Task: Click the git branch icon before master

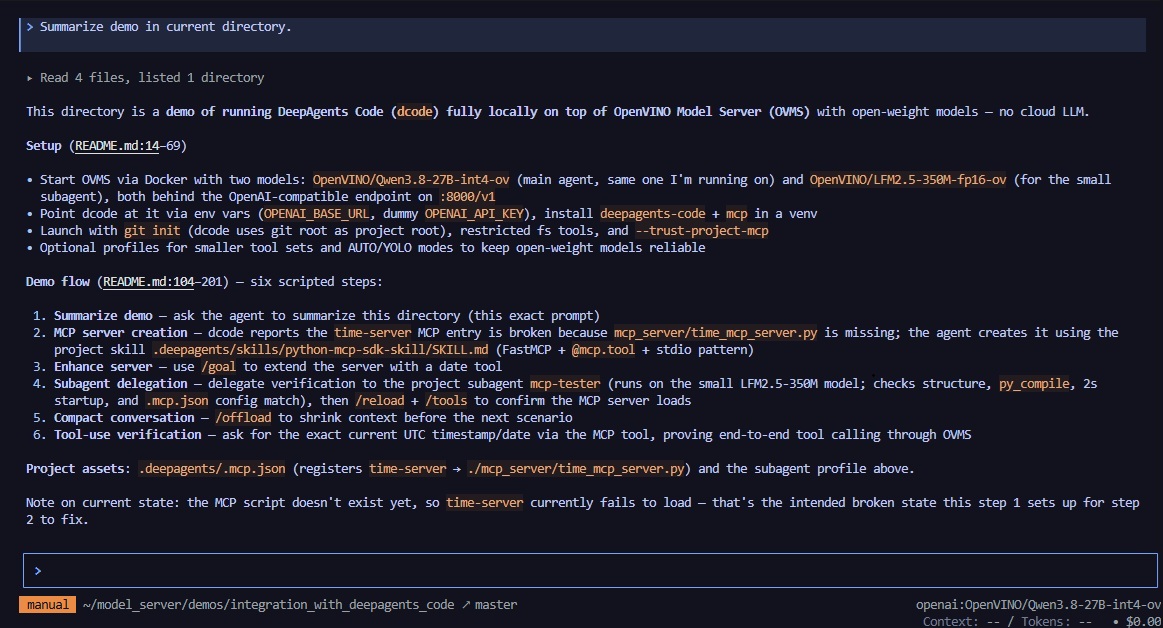Action: click(466, 604)
